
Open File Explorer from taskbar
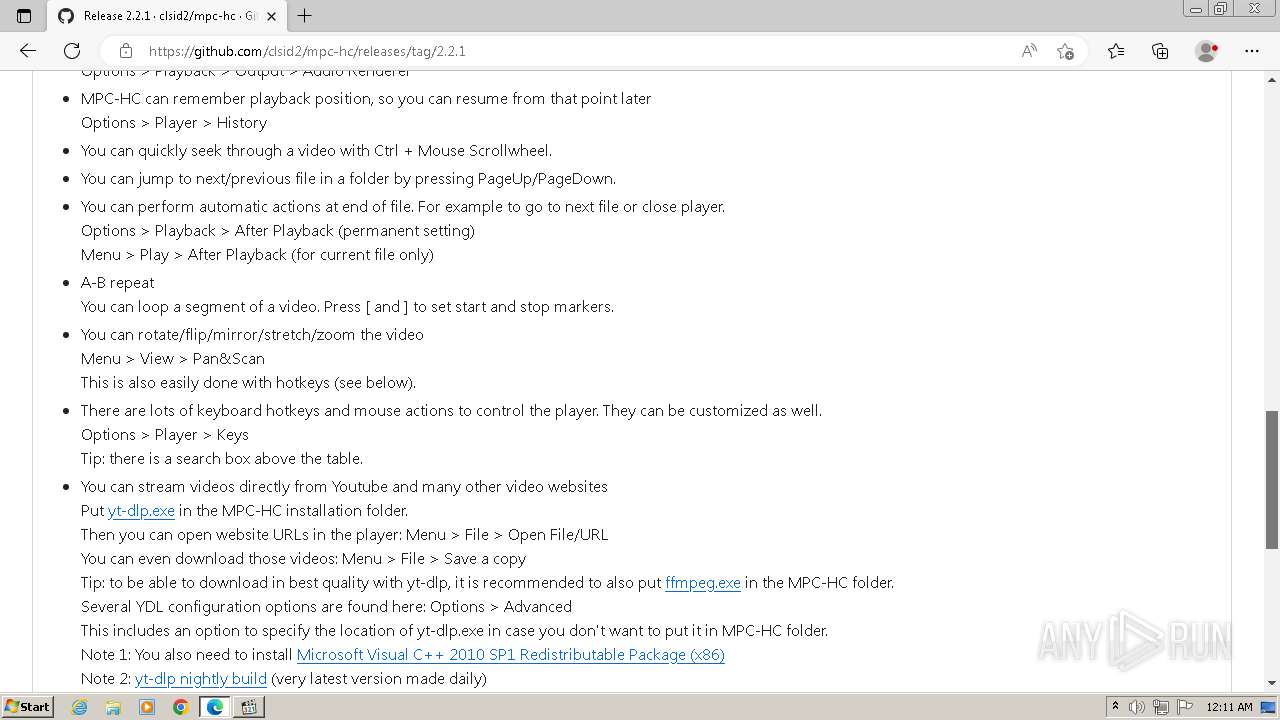click(113, 707)
